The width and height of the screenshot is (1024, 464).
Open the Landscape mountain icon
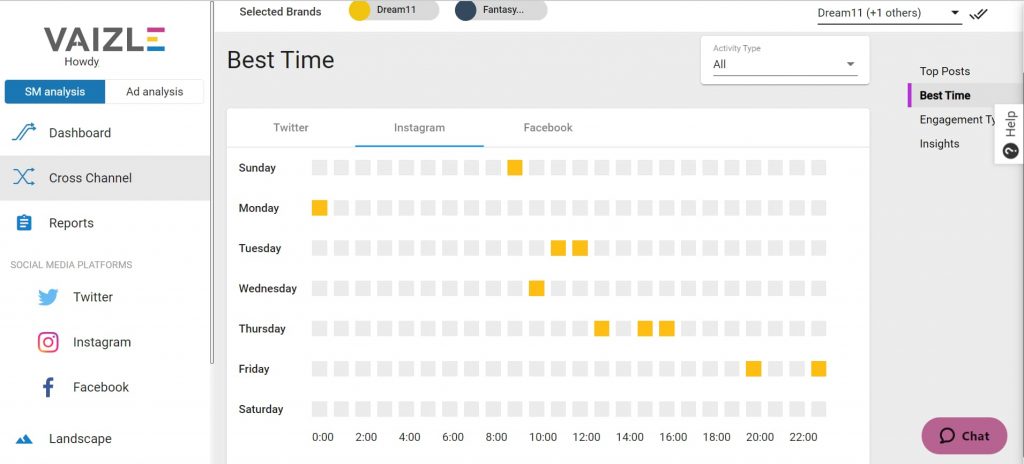[x=24, y=439]
